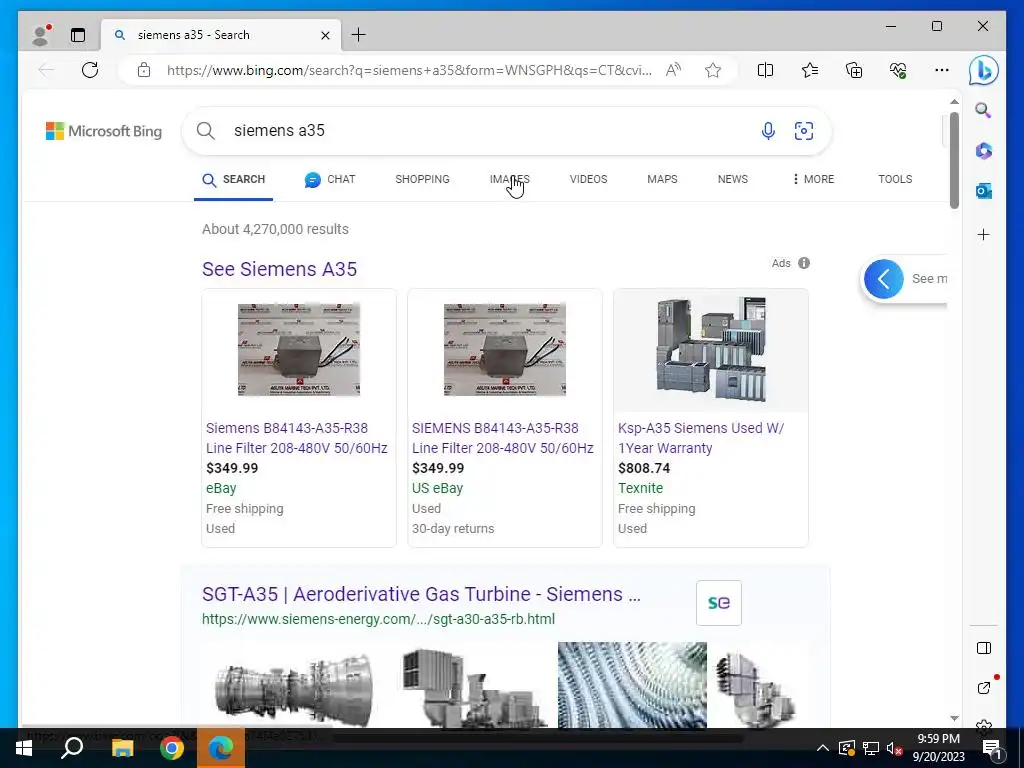The image size is (1024, 768).
Task: Toggle sidebar layout icon
Action: [x=984, y=648]
